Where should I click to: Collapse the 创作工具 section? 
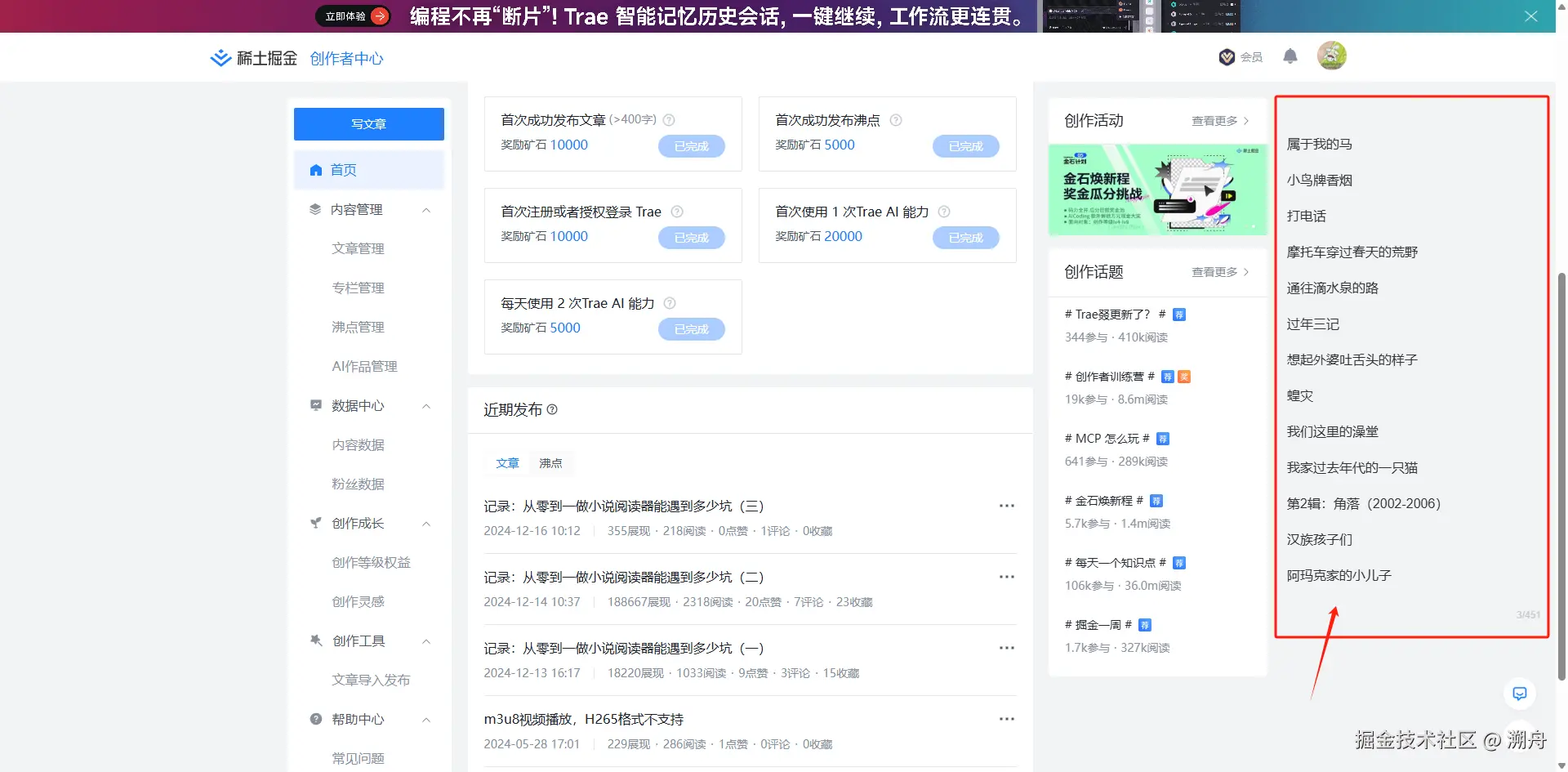pyautogui.click(x=426, y=641)
